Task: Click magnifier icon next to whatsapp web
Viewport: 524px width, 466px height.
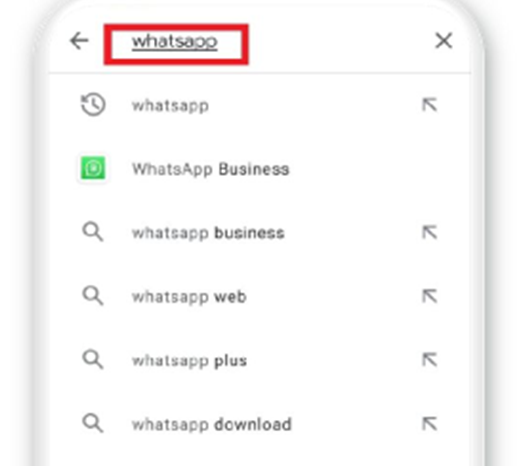Action: tap(93, 296)
